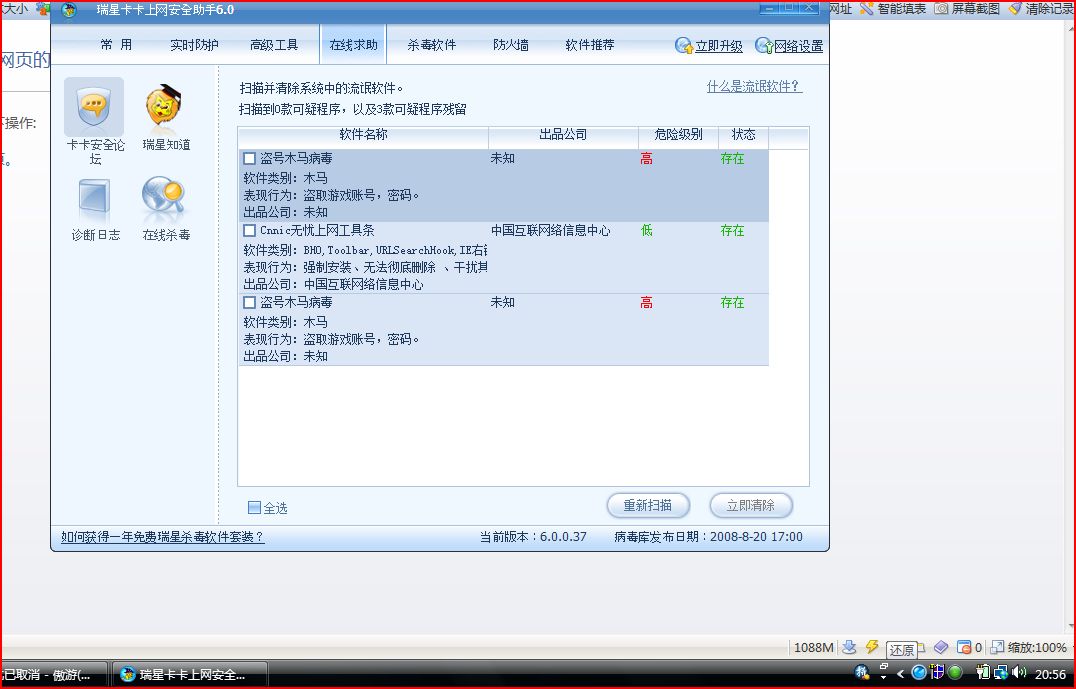Open 如何获得一年免费瑞星杀毒软件套装 link
The image size is (1076, 689).
(162, 537)
